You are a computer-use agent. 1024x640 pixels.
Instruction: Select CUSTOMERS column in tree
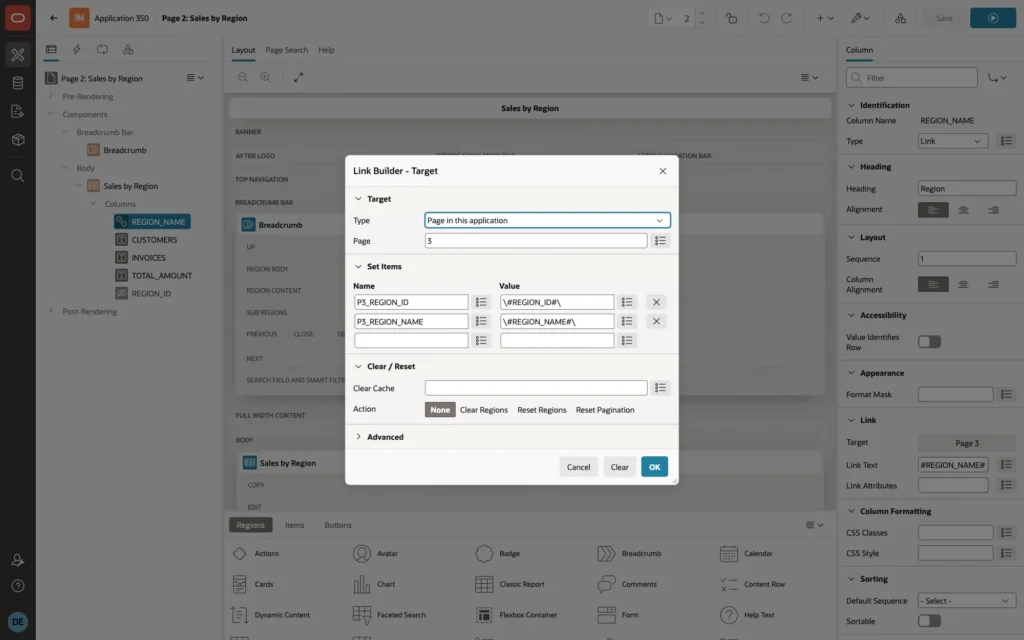point(154,240)
